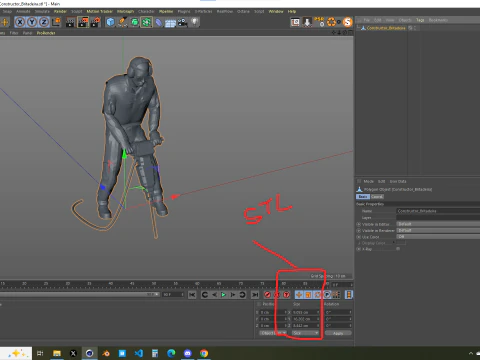
Task: Click the orange recycle-style icon
Action: click(x=331, y=22)
